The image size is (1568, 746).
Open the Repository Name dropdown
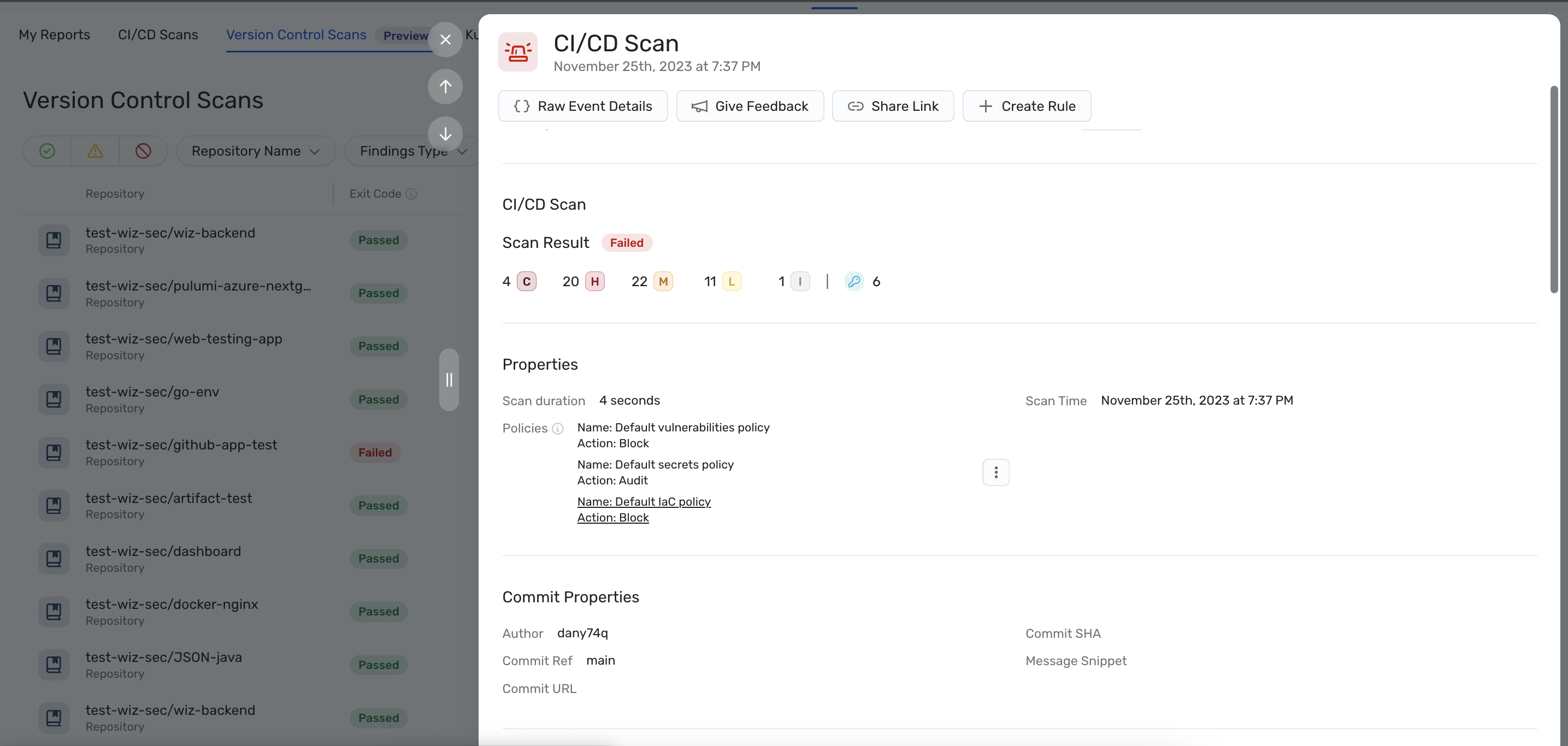(256, 150)
